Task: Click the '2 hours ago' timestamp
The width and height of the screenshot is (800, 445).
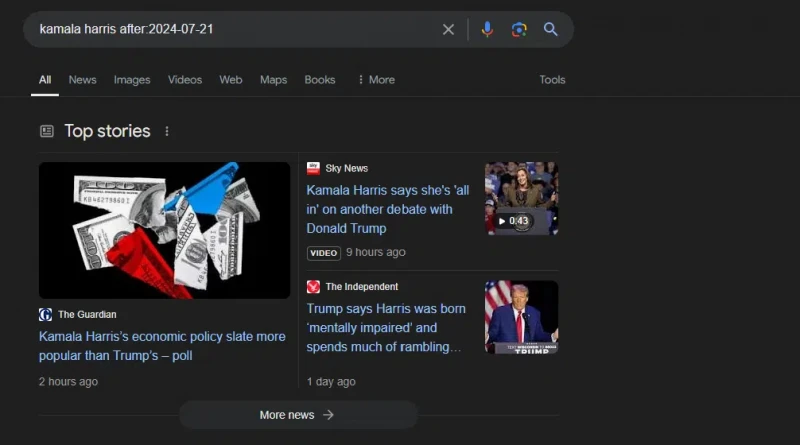Action: [x=68, y=382]
